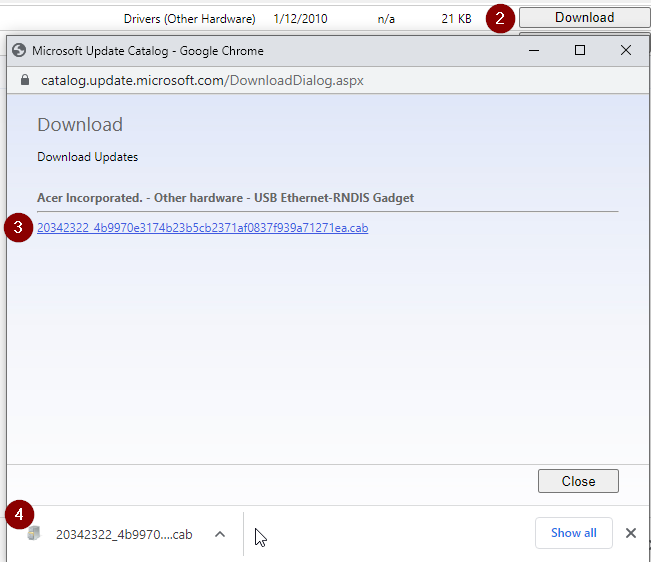This screenshot has height=562, width=651.
Task: Click the Download button in the catalog row
Action: [x=584, y=17]
